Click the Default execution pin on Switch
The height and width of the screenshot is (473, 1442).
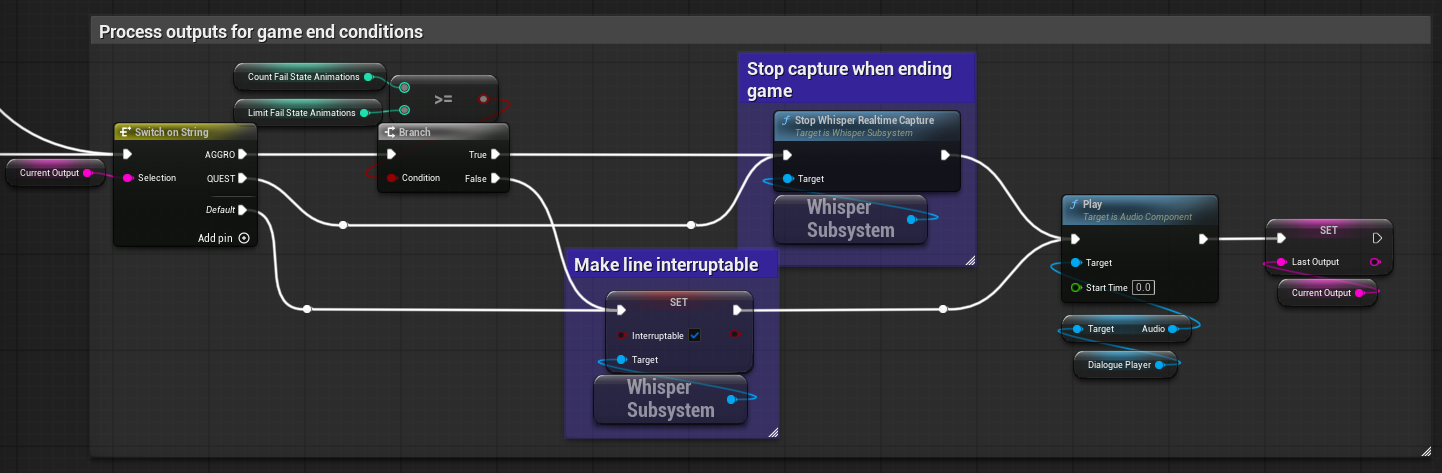pos(243,210)
